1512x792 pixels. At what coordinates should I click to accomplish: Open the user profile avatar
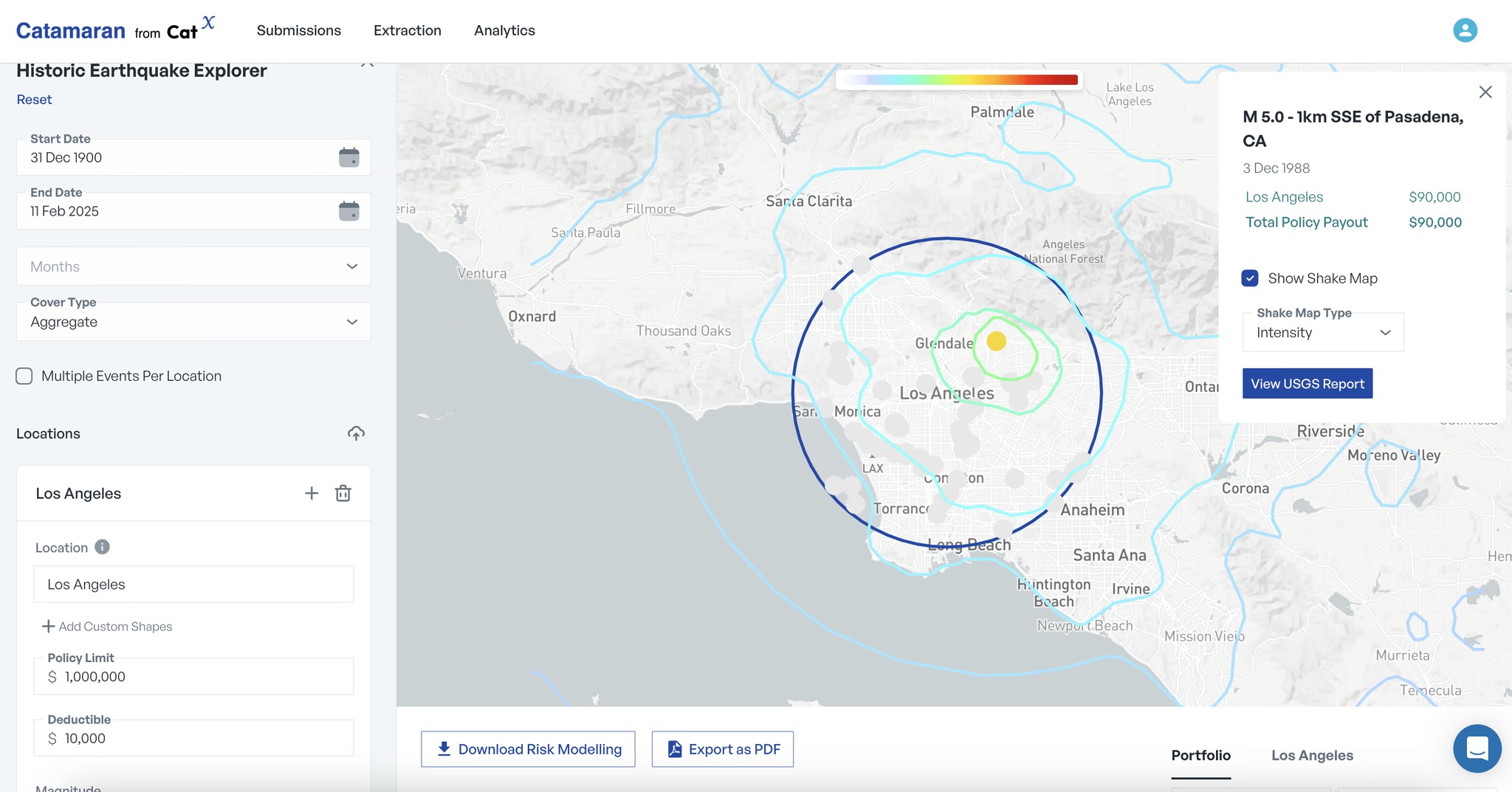[1465, 30]
